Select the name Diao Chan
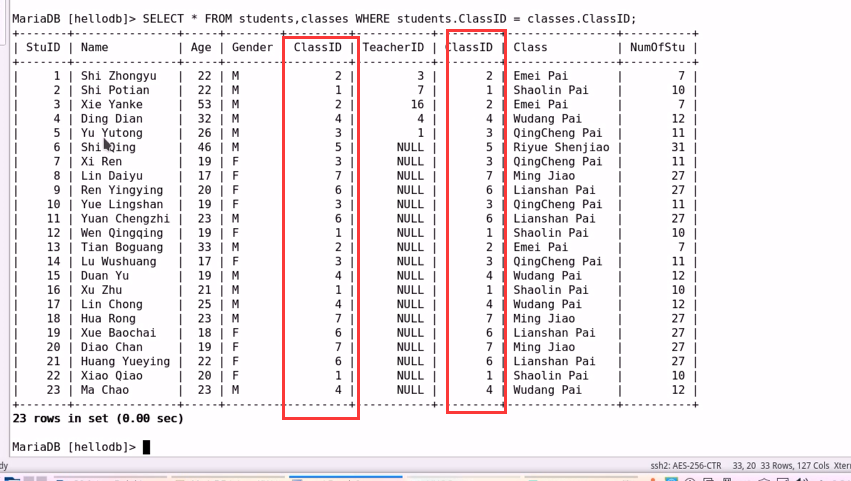 click(112, 347)
